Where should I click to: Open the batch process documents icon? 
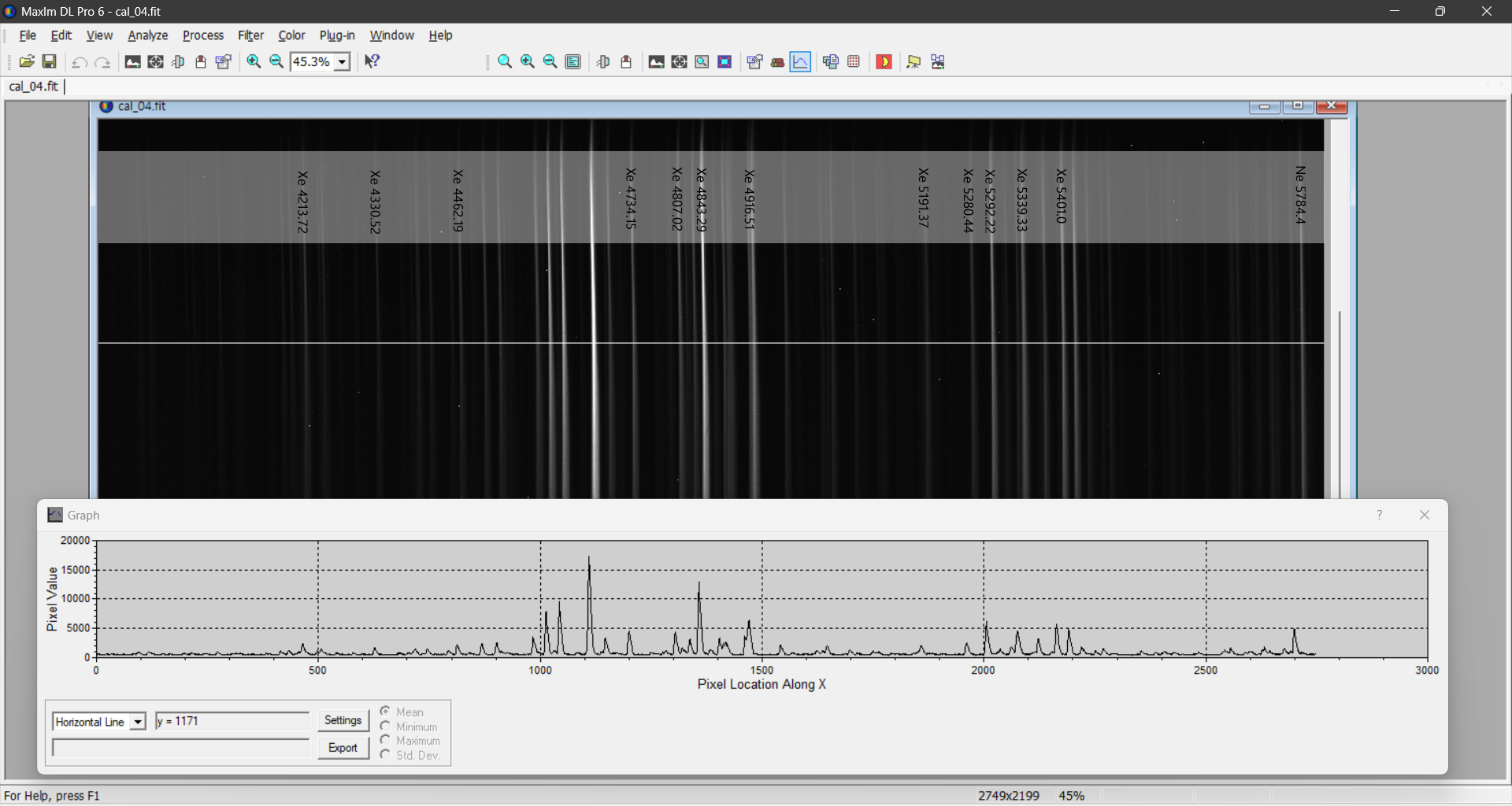coord(831,61)
